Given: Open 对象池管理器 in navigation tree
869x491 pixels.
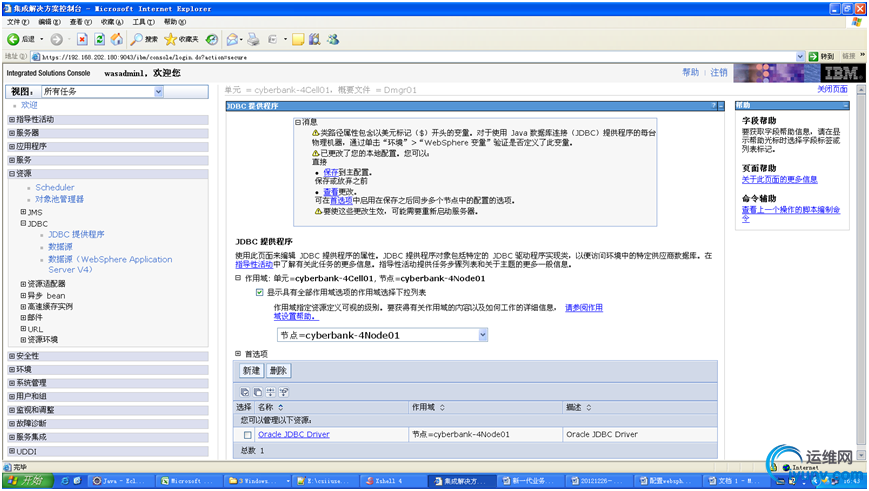Looking at the screenshot, I should coord(60,199).
